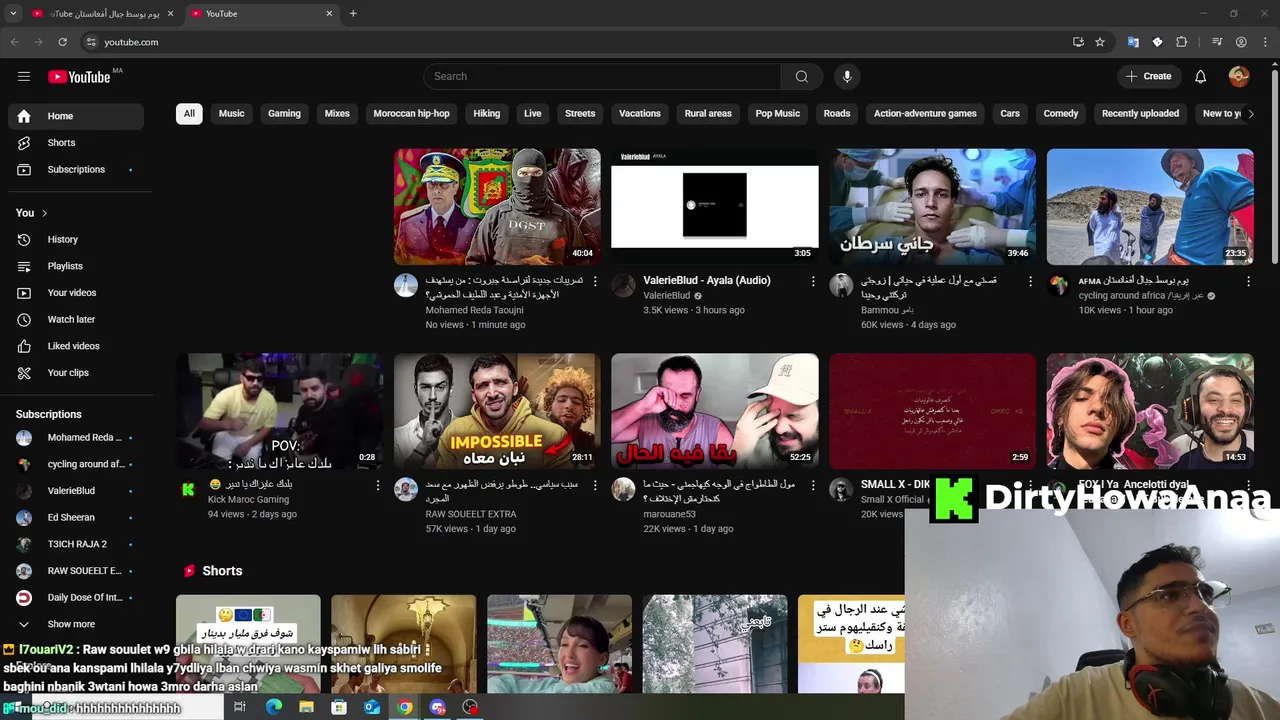
Task: Select the Comedy filter chip
Action: 1061,114
